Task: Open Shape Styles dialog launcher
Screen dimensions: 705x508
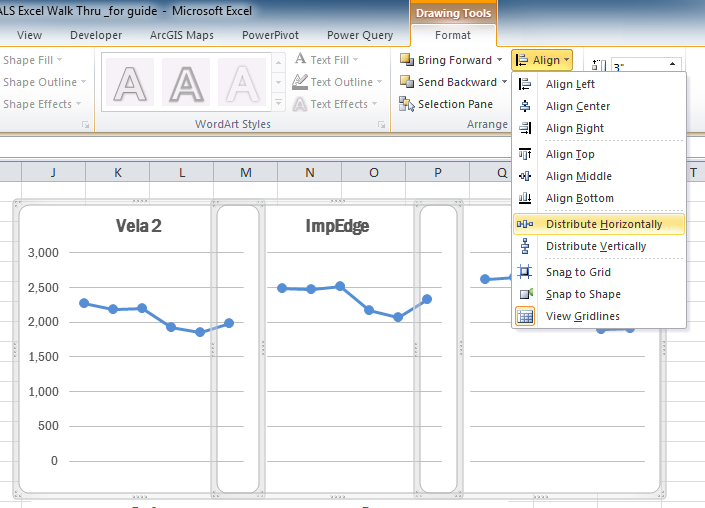Action: coord(85,125)
